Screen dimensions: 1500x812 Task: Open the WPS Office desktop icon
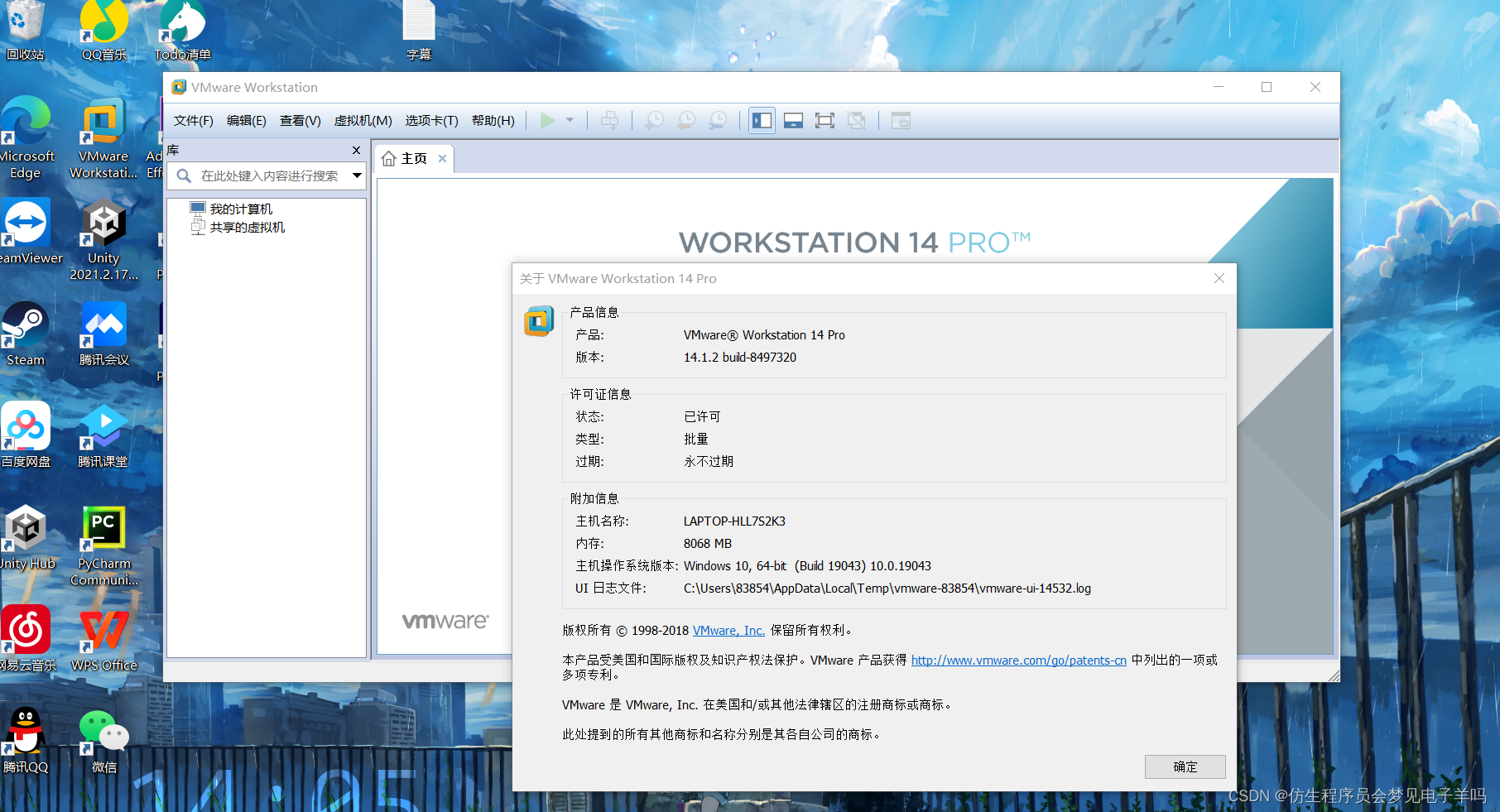click(103, 639)
